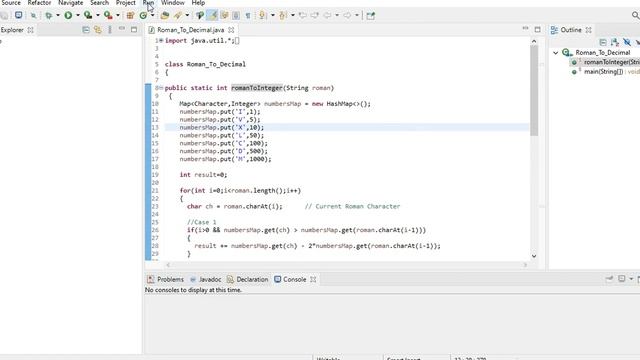Collapse the Roman_To_Decimal outline node
640x360 pixels.
coord(556,53)
